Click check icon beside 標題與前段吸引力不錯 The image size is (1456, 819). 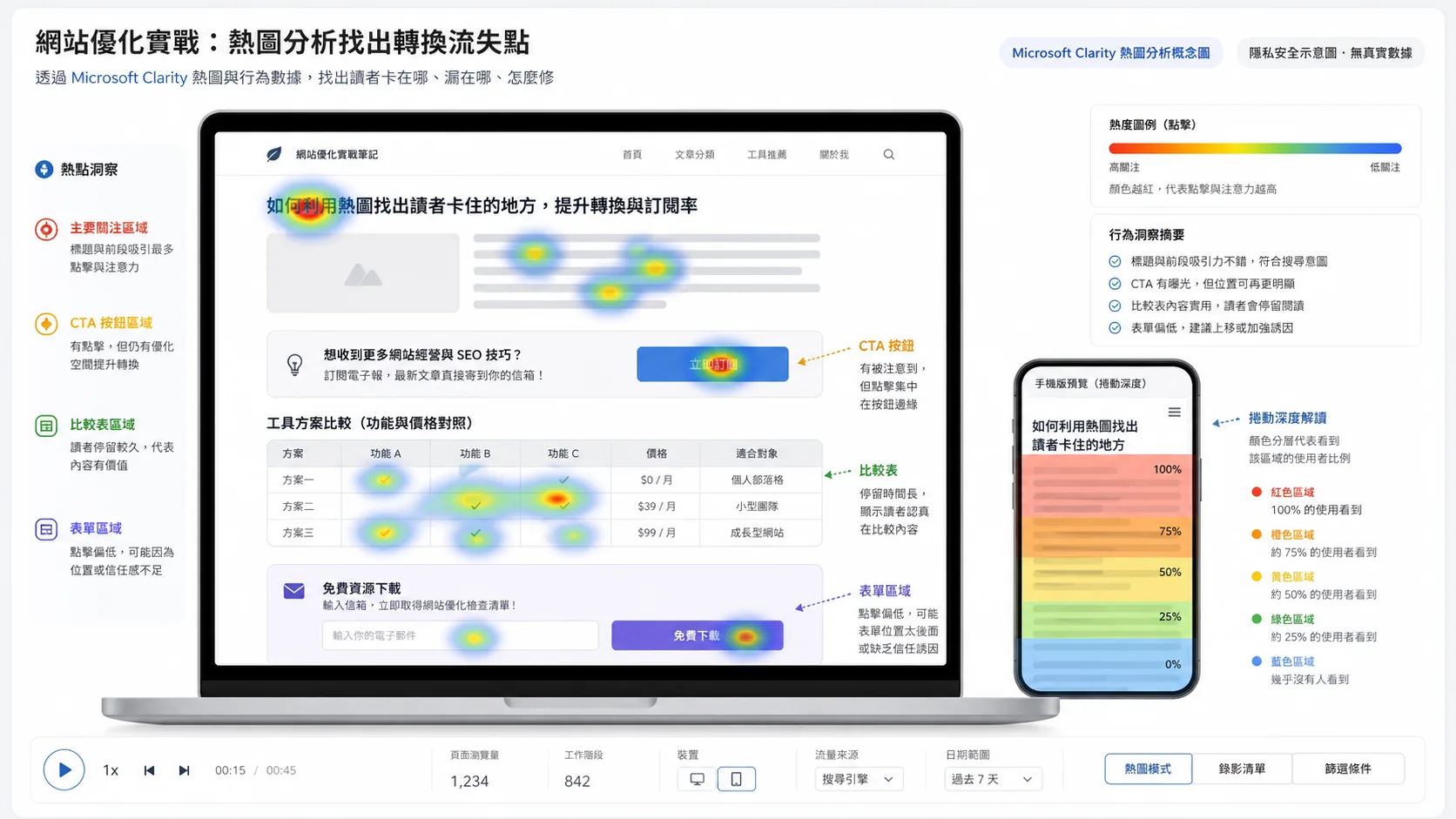1115,261
